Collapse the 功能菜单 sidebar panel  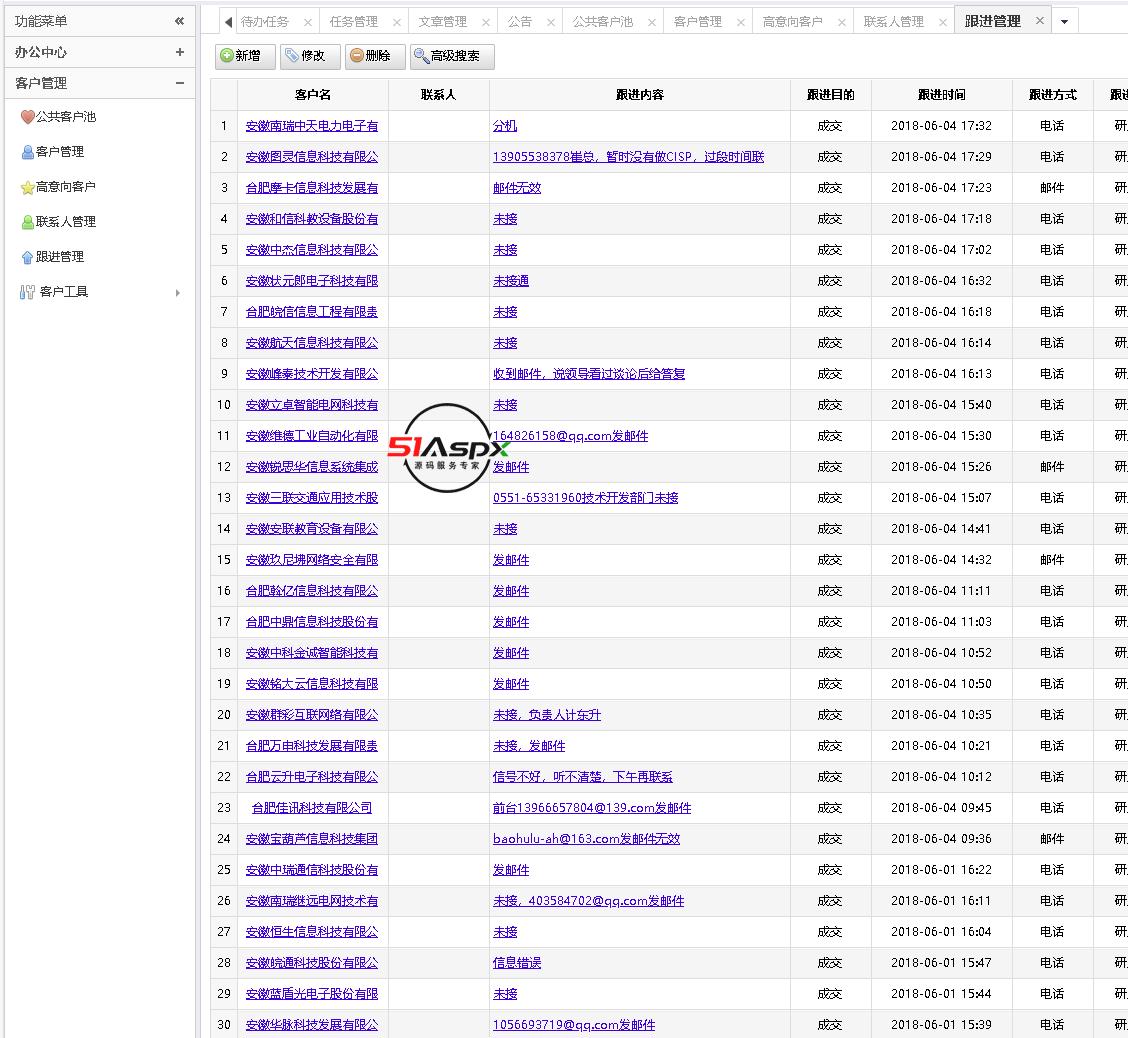pyautogui.click(x=180, y=21)
